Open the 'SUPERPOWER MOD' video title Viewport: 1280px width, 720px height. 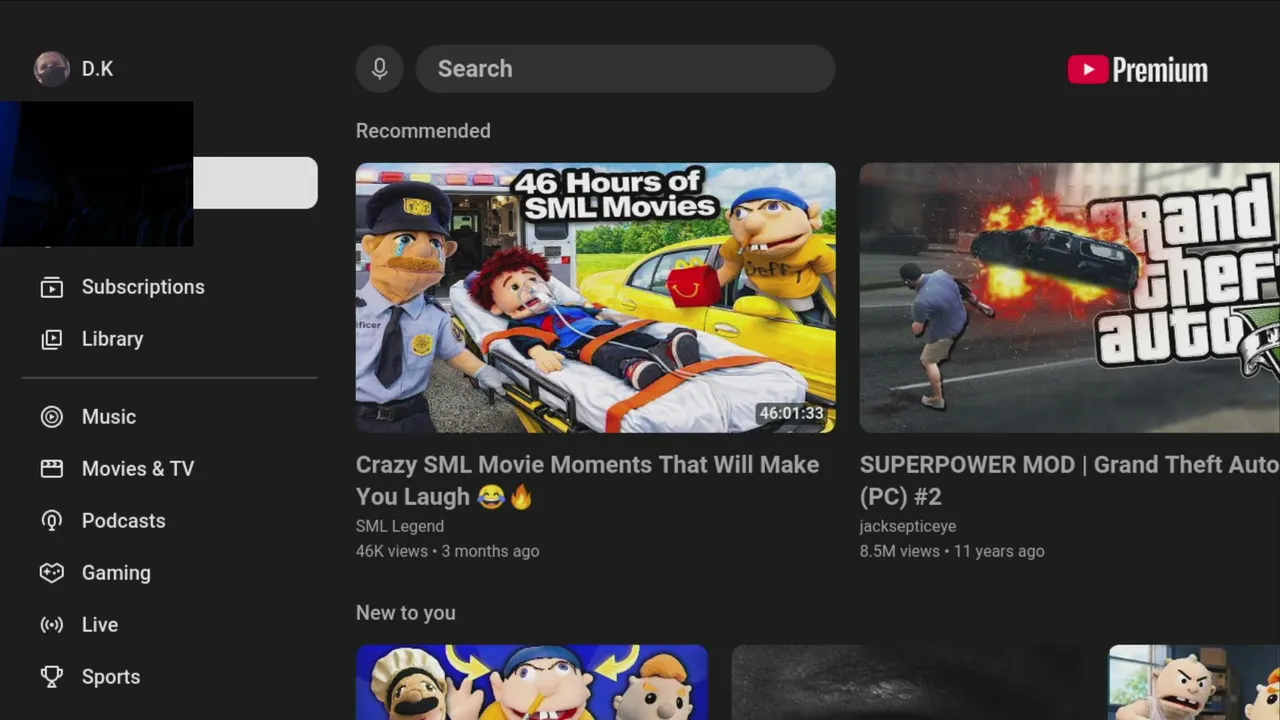coord(1069,480)
